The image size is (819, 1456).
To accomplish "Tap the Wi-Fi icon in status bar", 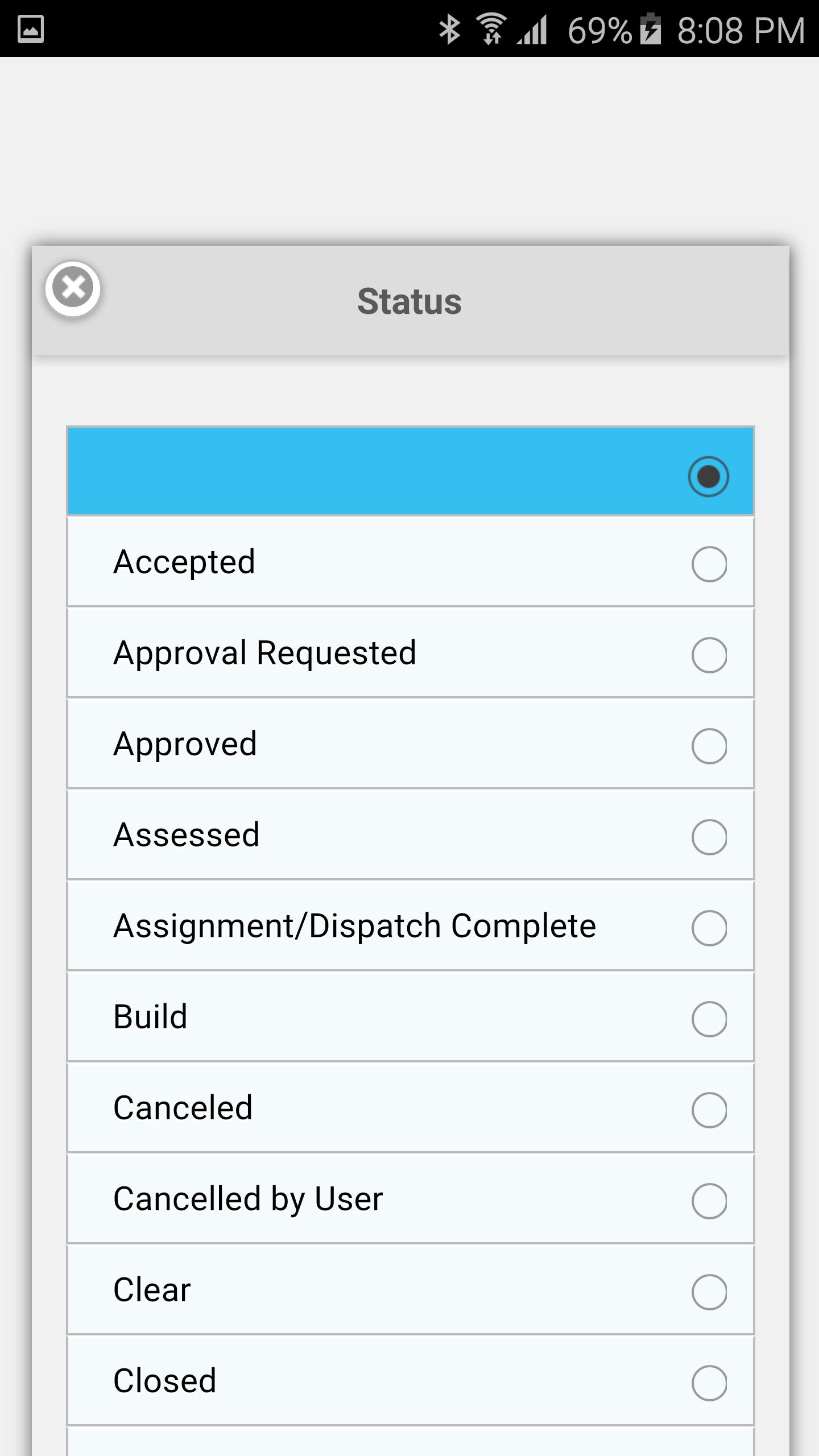I will [491, 28].
